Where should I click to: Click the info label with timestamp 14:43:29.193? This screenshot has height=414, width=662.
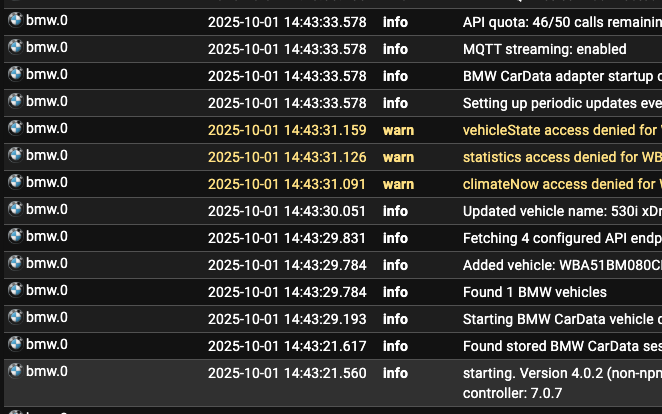click(395, 319)
